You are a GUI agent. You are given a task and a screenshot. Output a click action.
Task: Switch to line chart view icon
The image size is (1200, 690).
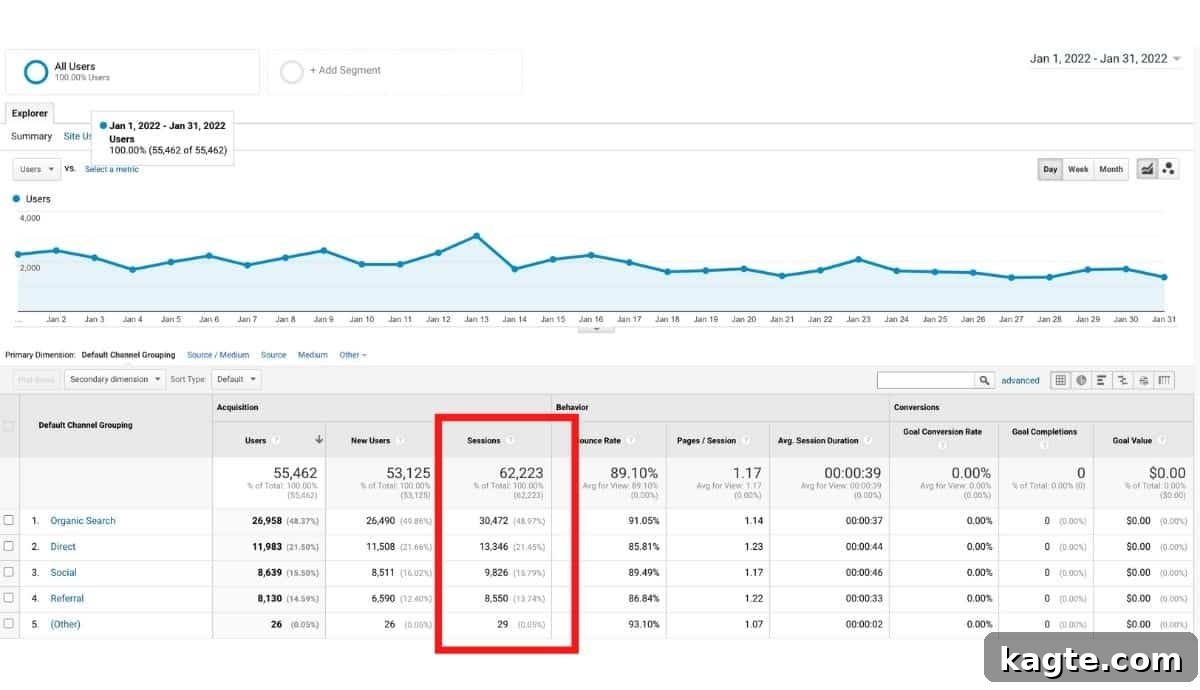[1147, 169]
